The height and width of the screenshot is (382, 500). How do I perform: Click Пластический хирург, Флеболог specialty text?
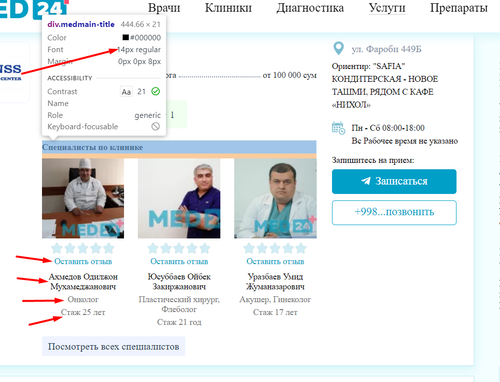point(179,304)
